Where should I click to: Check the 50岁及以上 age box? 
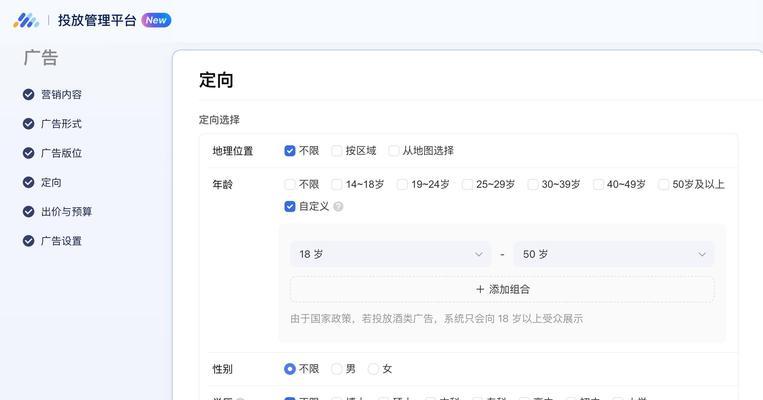click(663, 184)
